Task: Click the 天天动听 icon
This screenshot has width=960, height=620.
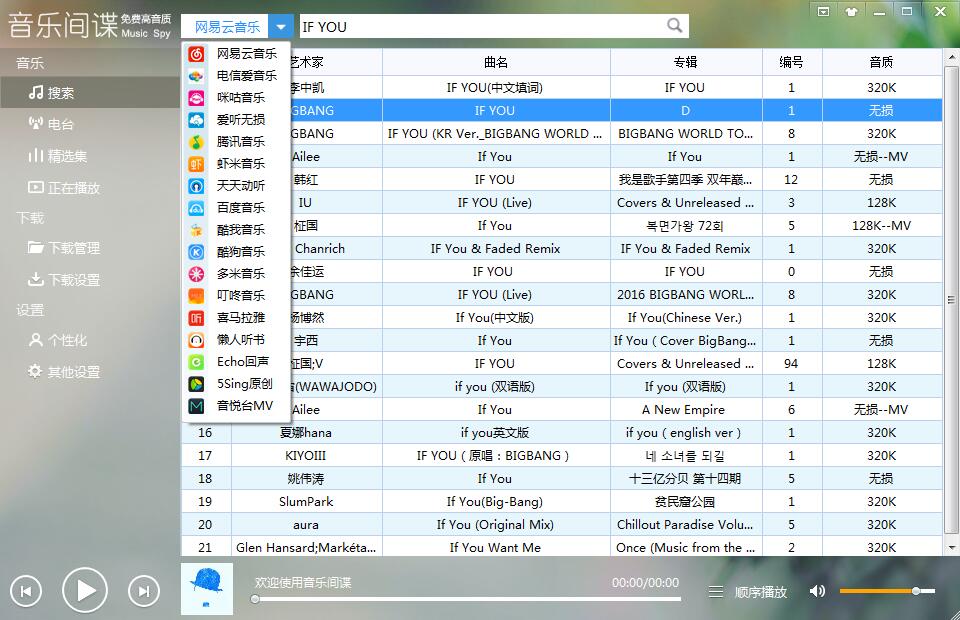Action: point(196,186)
